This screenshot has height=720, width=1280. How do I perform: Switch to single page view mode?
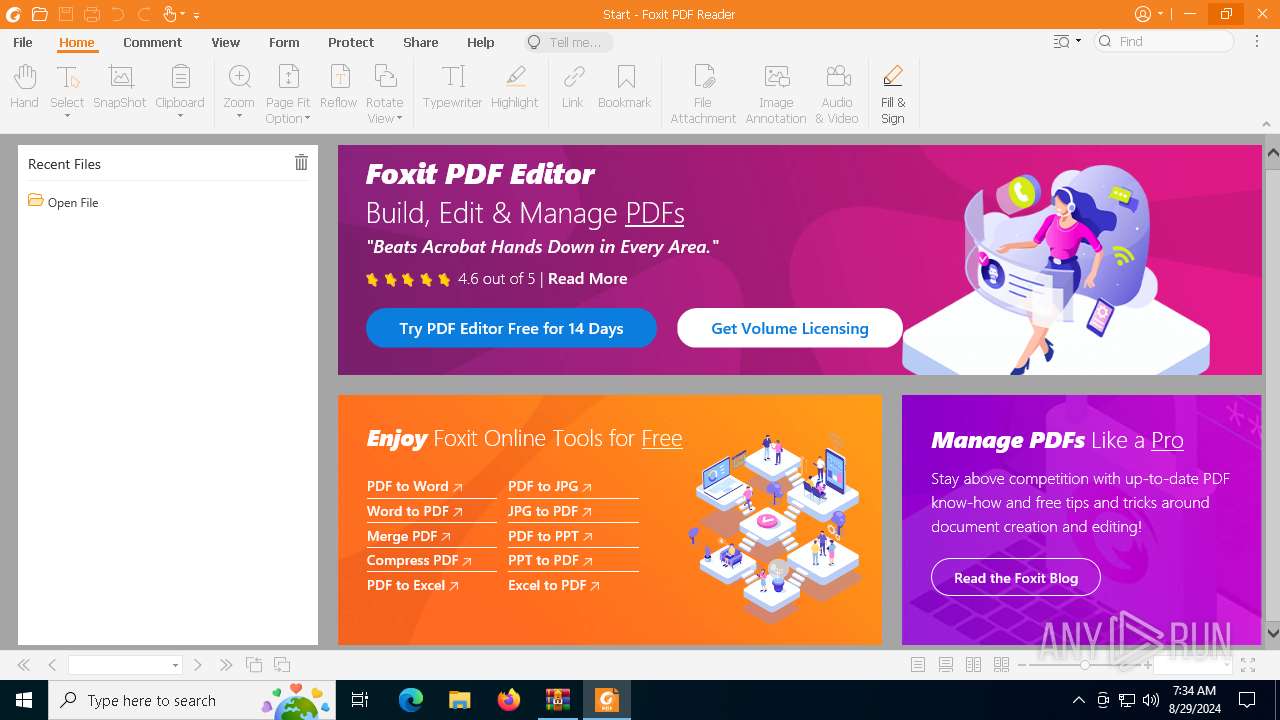(x=918, y=665)
